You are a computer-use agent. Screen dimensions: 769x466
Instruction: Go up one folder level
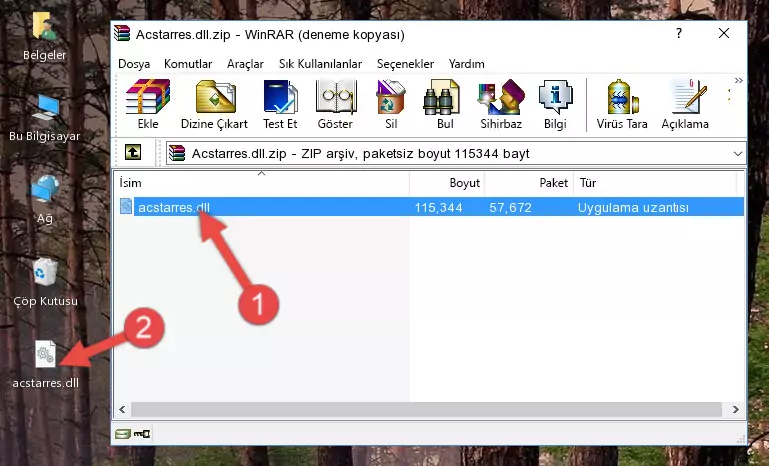pos(133,153)
